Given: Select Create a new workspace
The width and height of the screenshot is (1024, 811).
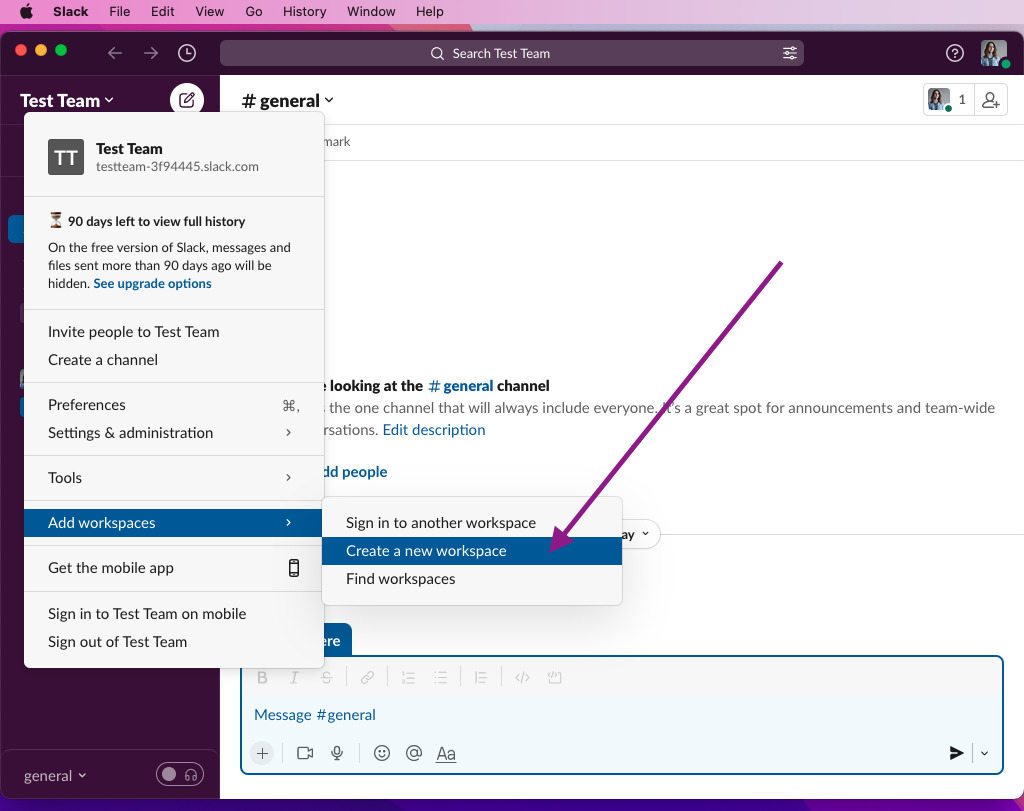Looking at the screenshot, I should point(472,550).
